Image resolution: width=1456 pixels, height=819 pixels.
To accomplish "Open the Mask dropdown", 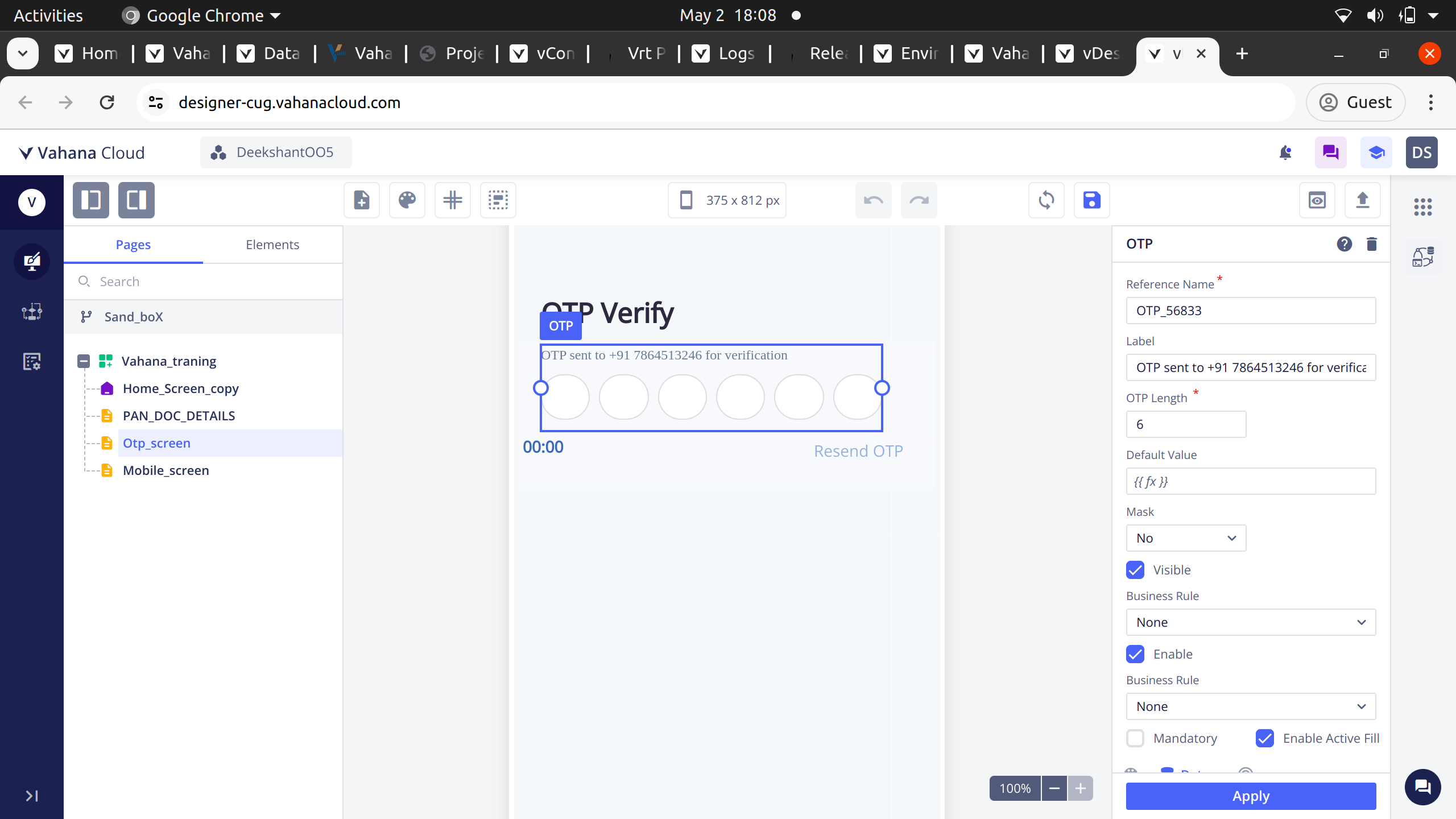I will click(x=1186, y=538).
